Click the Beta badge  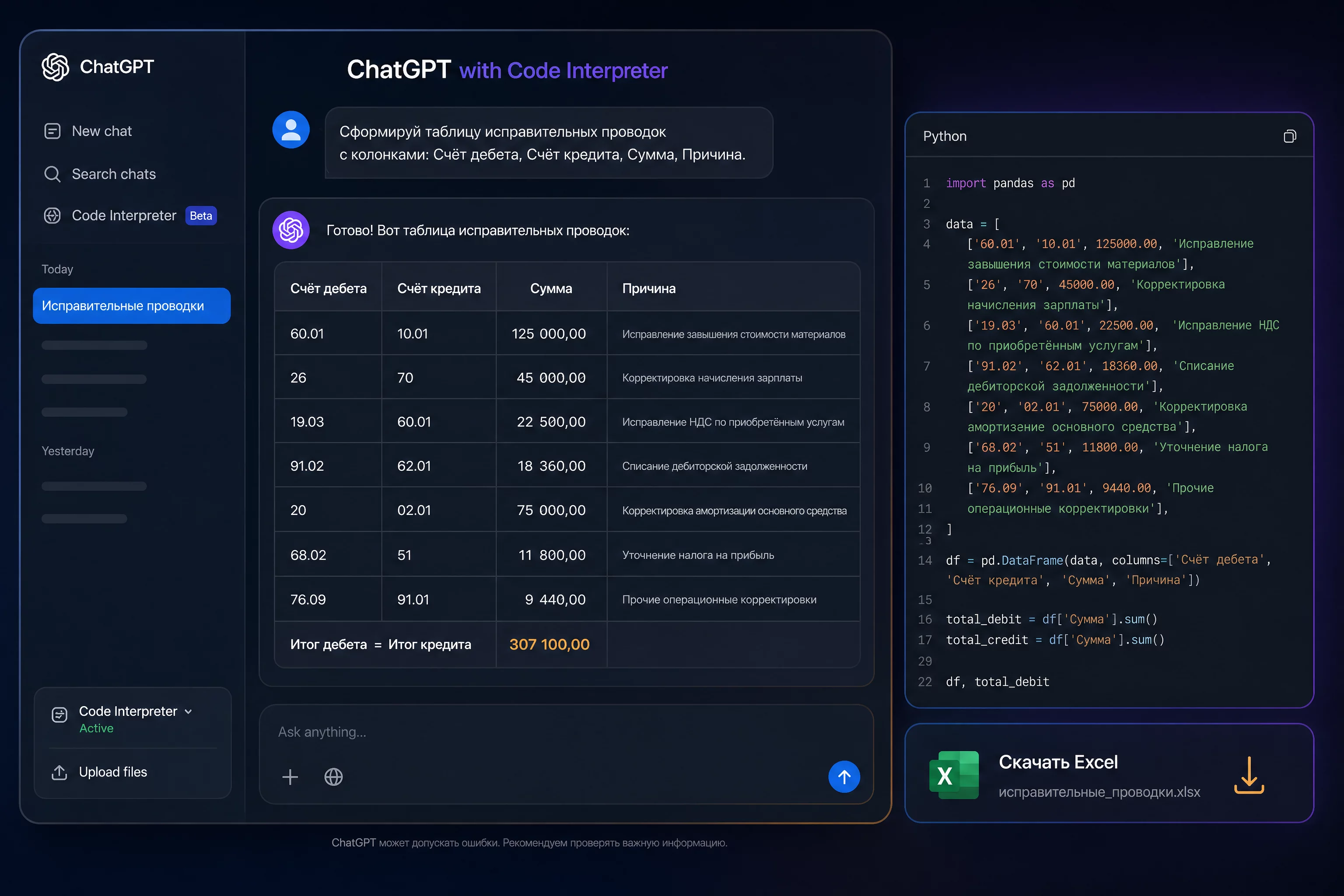click(x=201, y=216)
